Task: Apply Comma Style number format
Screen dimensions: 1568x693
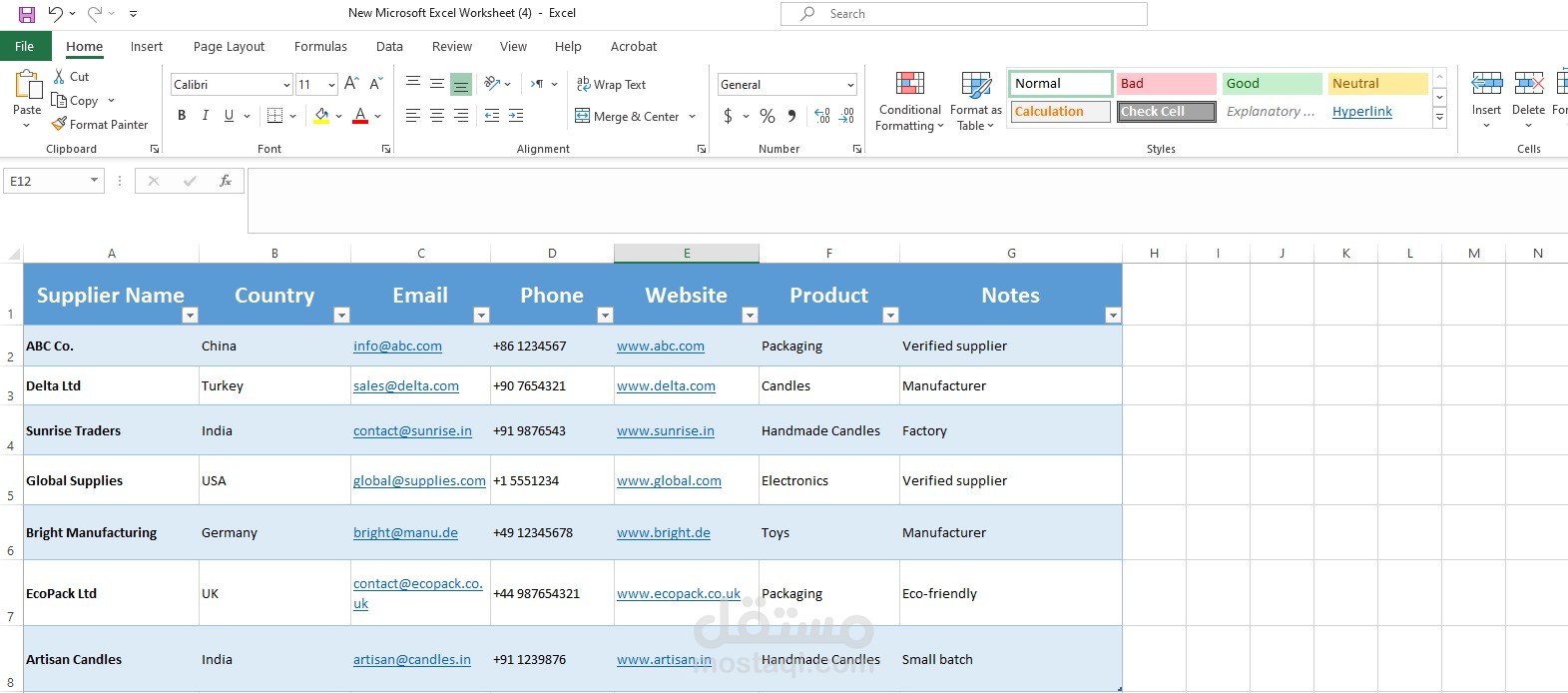Action: (791, 116)
